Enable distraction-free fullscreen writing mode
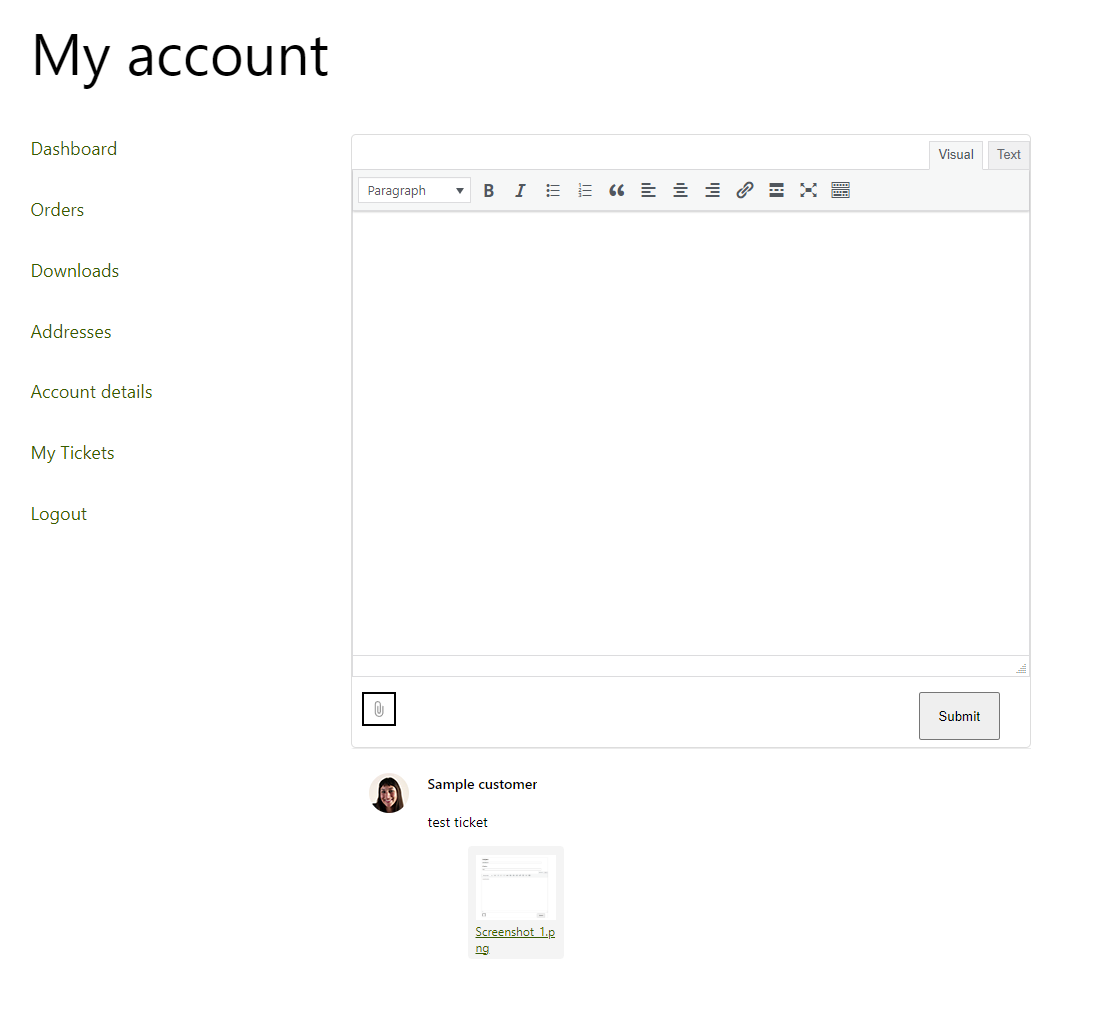Viewport: 1097px width, 1018px height. tap(808, 190)
